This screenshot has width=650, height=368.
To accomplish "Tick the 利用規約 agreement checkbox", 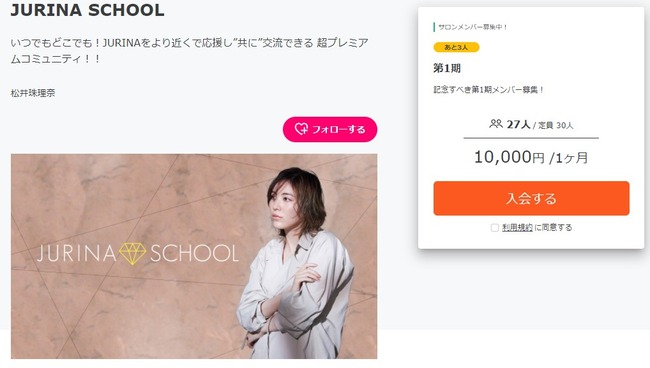I will (495, 228).
